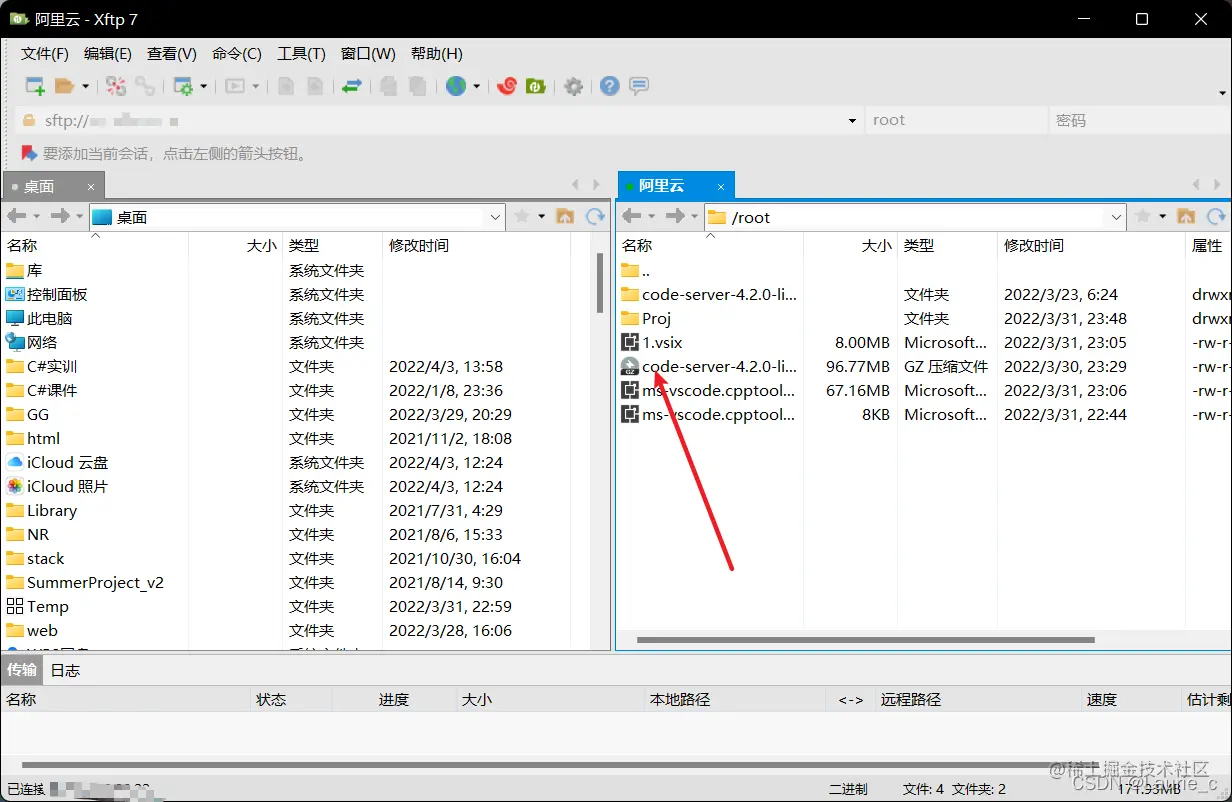The image size is (1232, 802).
Task: Click local pane favorites star icon
Action: pyautogui.click(x=522, y=216)
